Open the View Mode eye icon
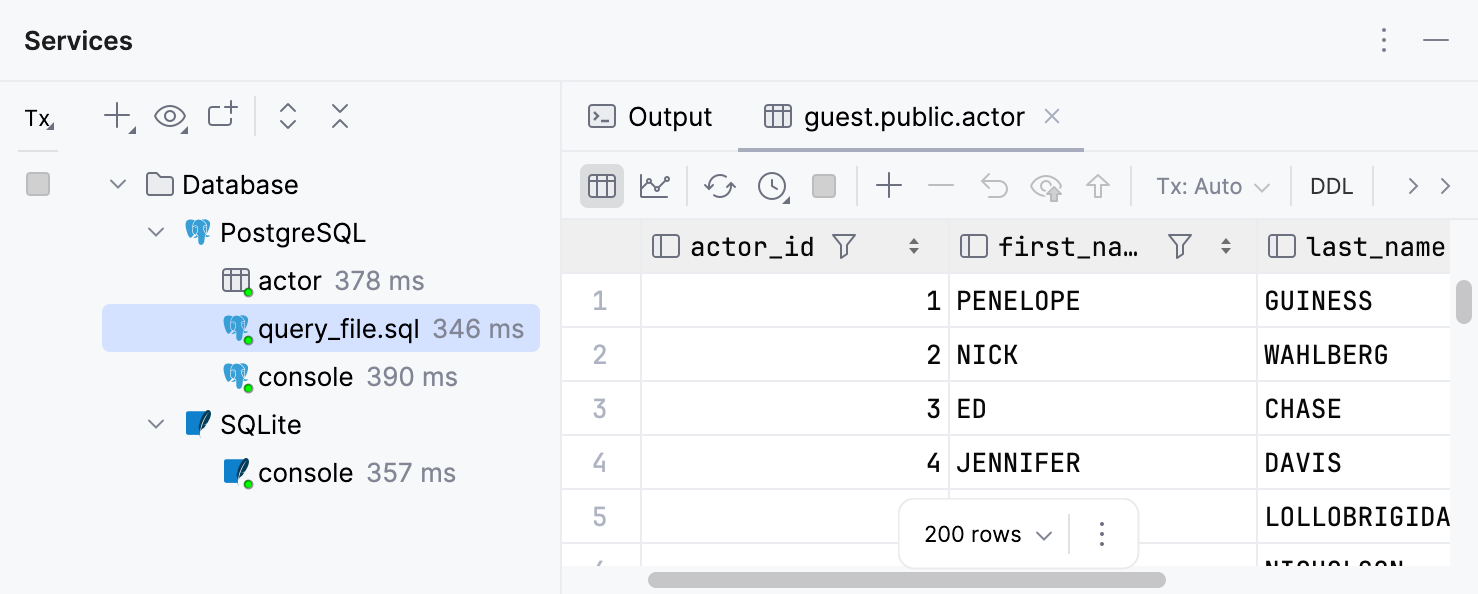The image size is (1478, 594). 171,117
